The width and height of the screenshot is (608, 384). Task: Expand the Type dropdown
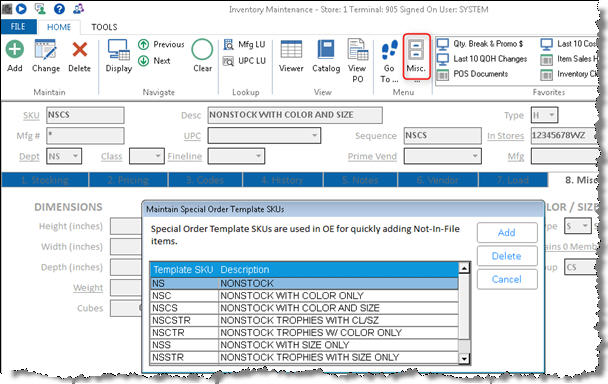pos(552,115)
